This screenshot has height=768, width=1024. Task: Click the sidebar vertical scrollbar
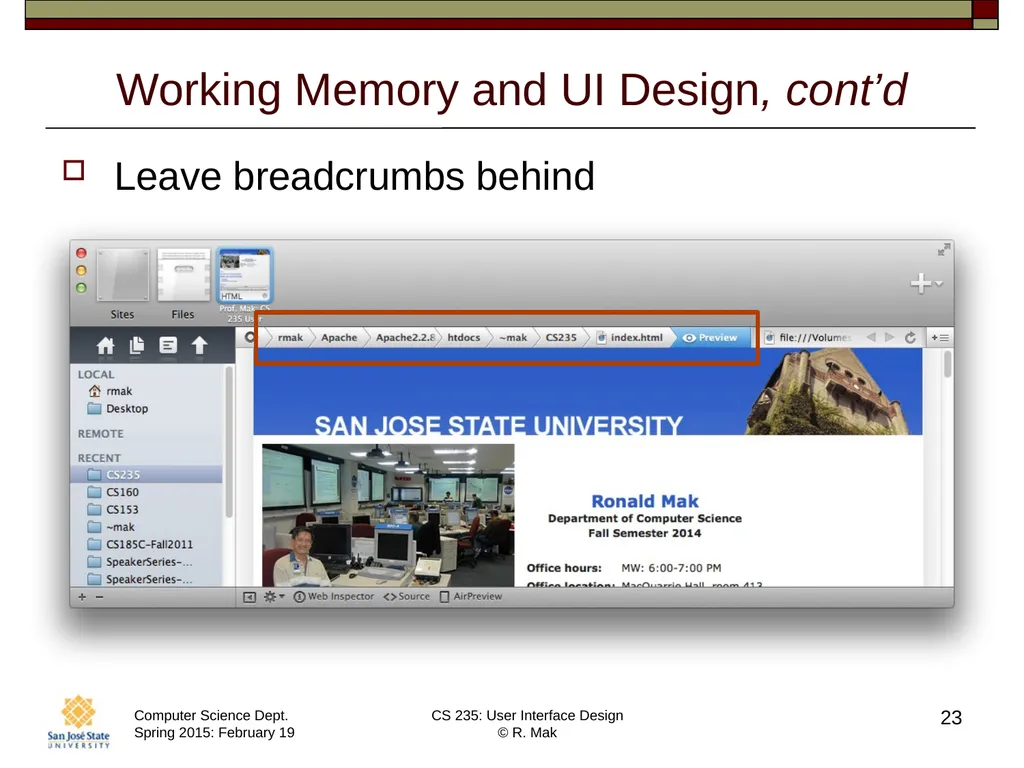[229, 443]
